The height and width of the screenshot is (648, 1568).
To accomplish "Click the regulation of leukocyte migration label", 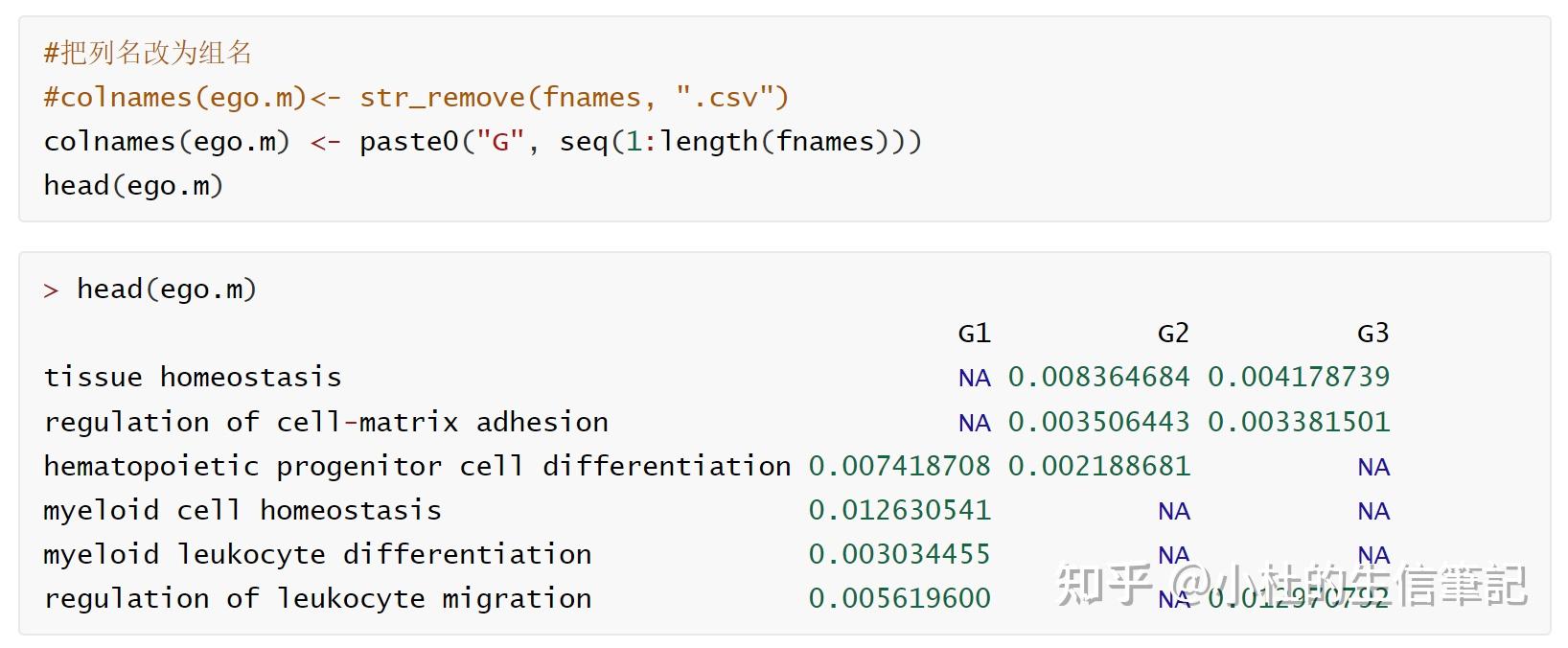I will pos(317,598).
